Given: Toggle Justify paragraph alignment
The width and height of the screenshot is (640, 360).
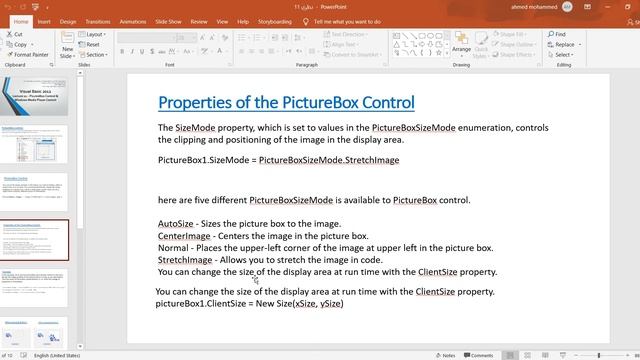Looking at the screenshot, I should 271,51.
